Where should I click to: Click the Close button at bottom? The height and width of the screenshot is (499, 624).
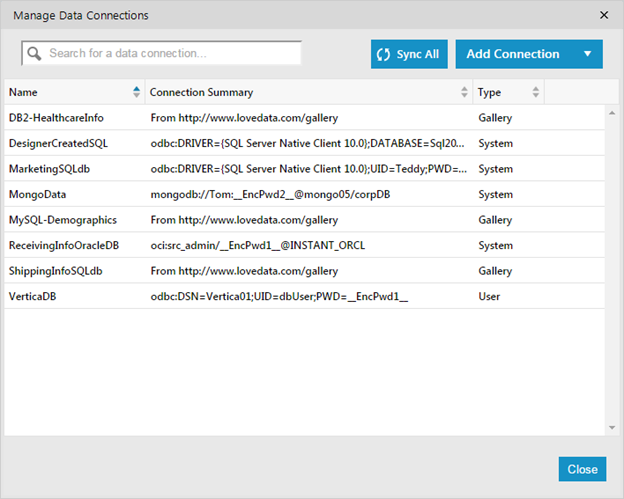pos(581,468)
